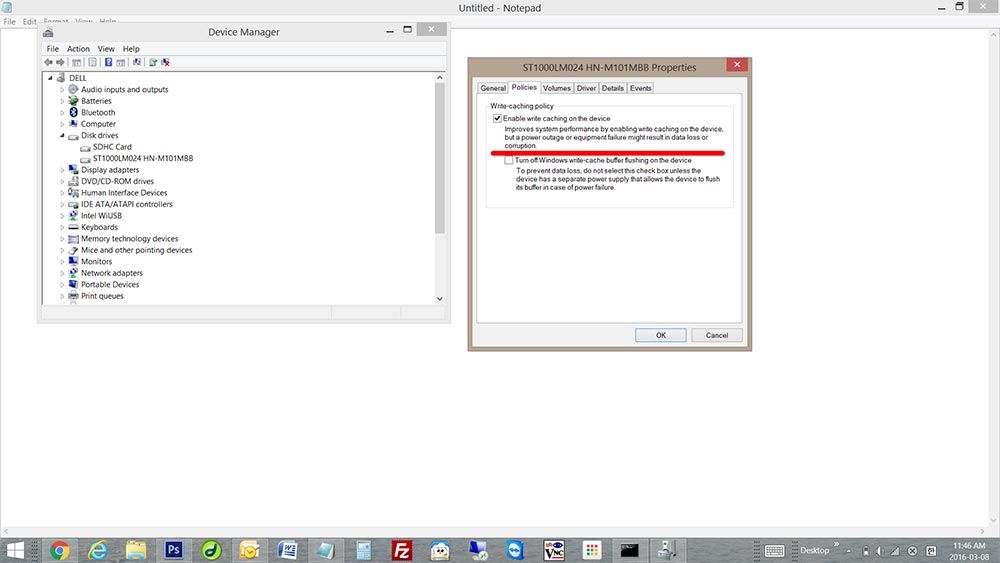Screen dimensions: 1000x563
Task: Select the Human Interface Devices entry
Action: click(x=124, y=193)
